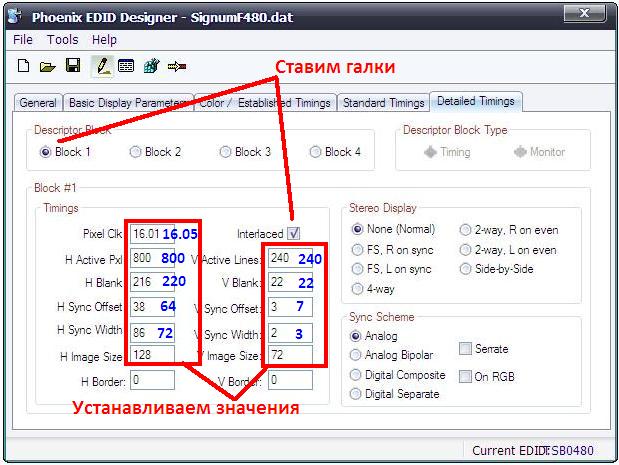
Task: Click the Open file folder icon
Action: click(x=47, y=67)
